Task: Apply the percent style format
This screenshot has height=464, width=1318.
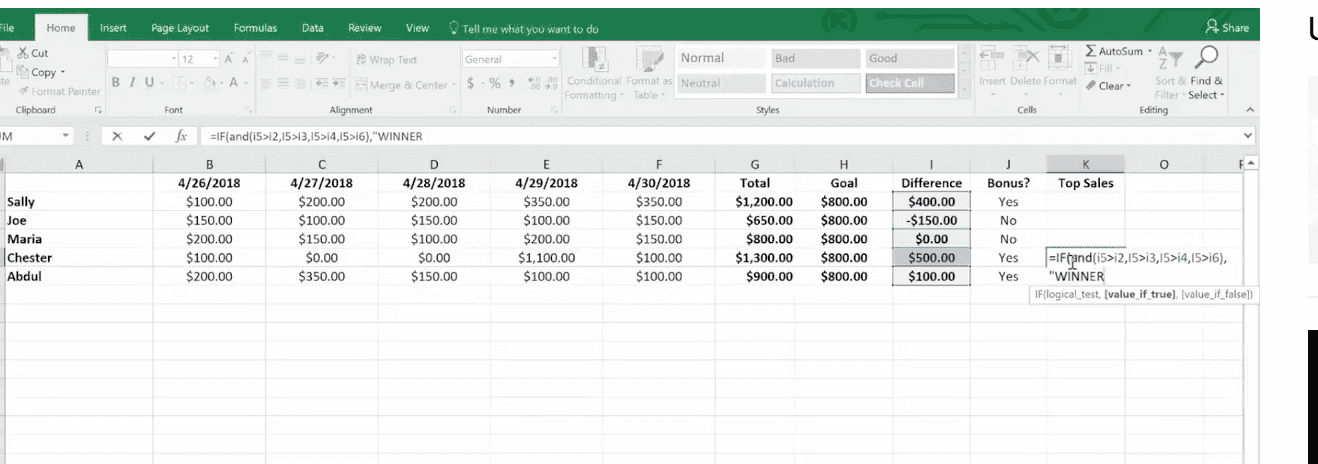Action: point(494,85)
